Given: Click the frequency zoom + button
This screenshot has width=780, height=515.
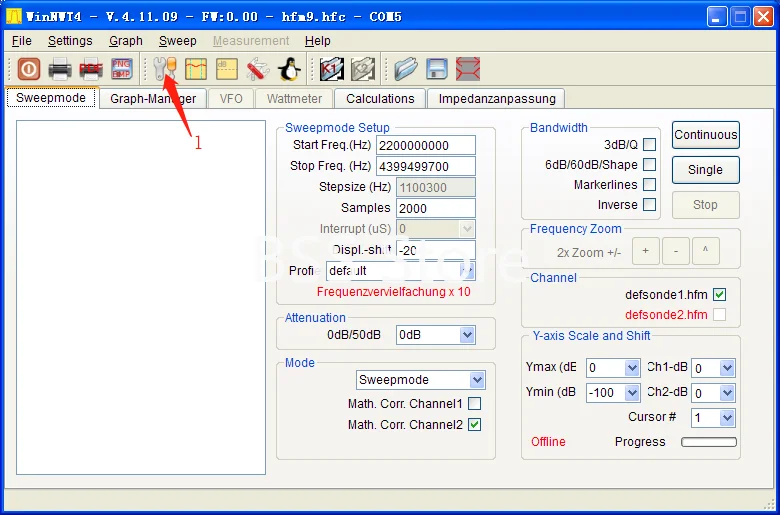Looking at the screenshot, I should coord(646,251).
